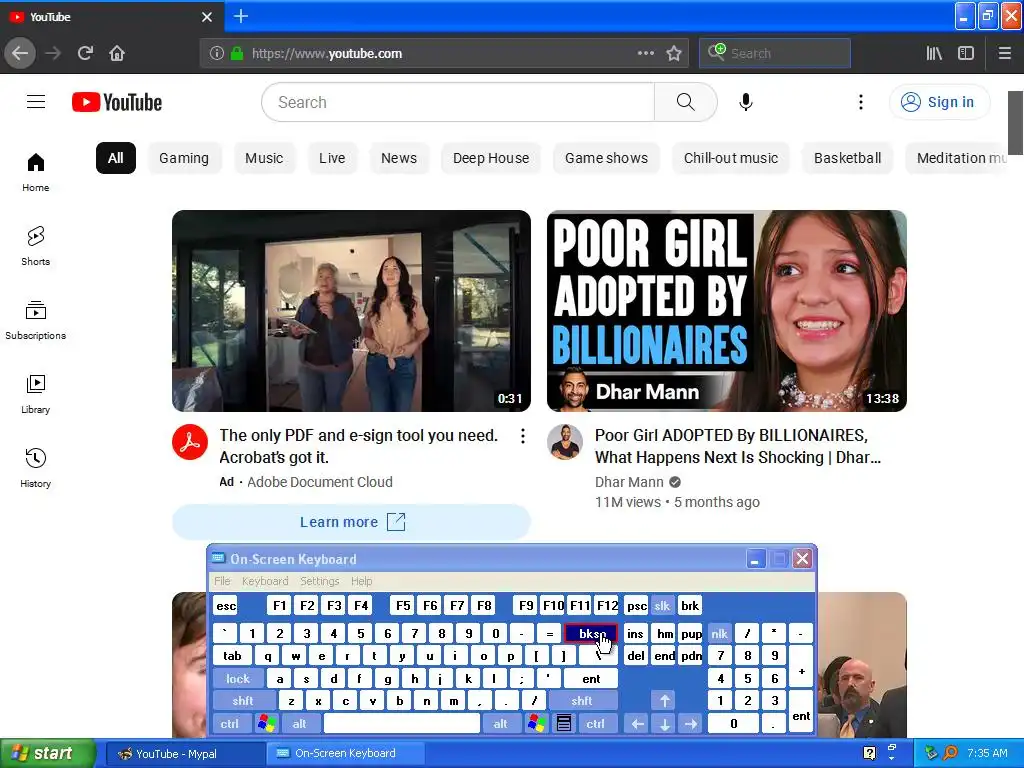The height and width of the screenshot is (768, 1024).
Task: Start voice search with the microphone icon
Action: point(746,102)
